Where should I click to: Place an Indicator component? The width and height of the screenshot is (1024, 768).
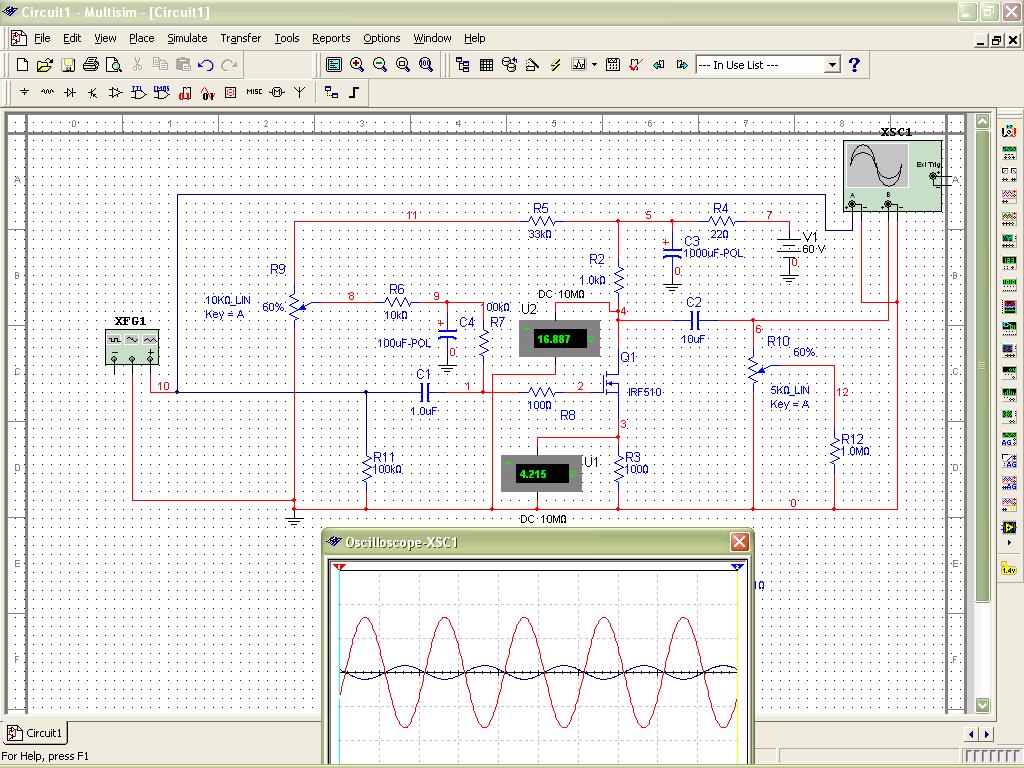pyautogui.click(x=231, y=93)
